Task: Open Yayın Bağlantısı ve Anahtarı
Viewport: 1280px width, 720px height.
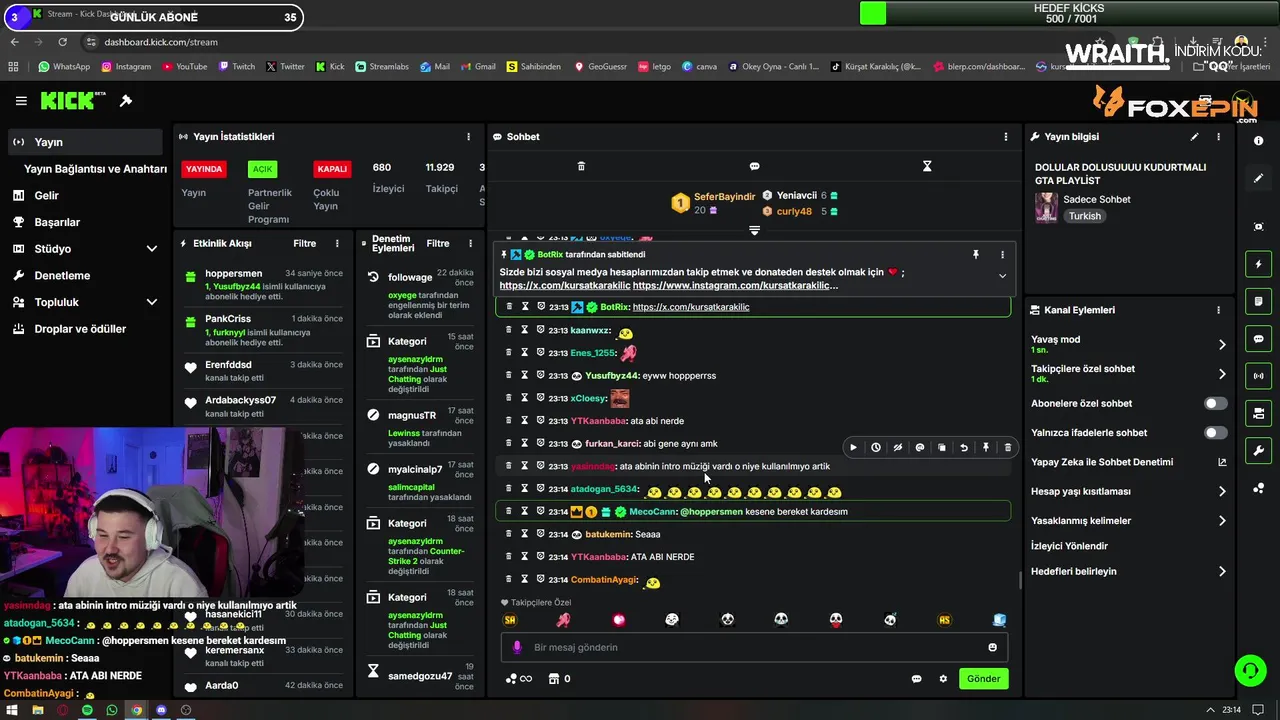Action: point(95,169)
